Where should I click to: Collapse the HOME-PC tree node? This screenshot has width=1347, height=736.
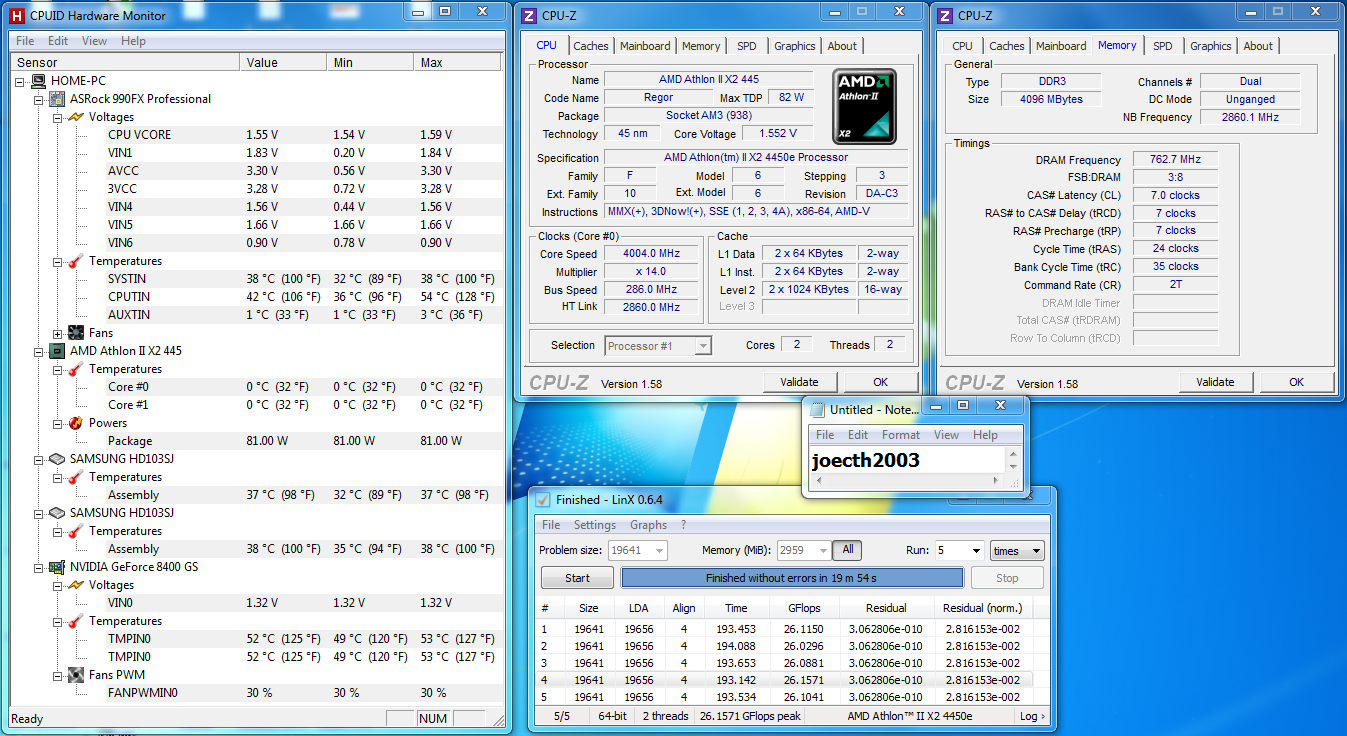pyautogui.click(x=21, y=81)
